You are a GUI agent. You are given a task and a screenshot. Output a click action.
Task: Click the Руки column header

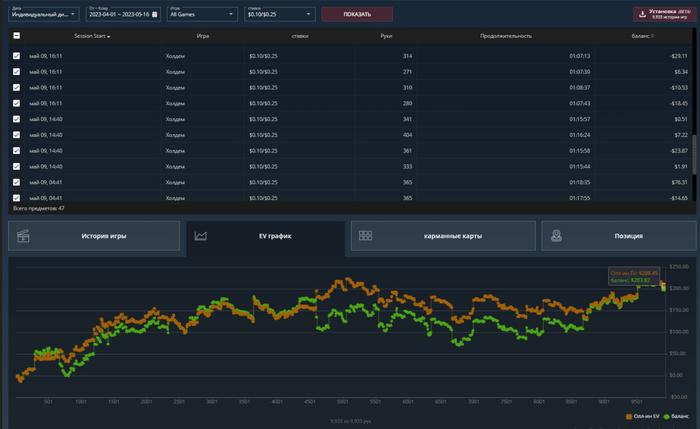[386, 36]
